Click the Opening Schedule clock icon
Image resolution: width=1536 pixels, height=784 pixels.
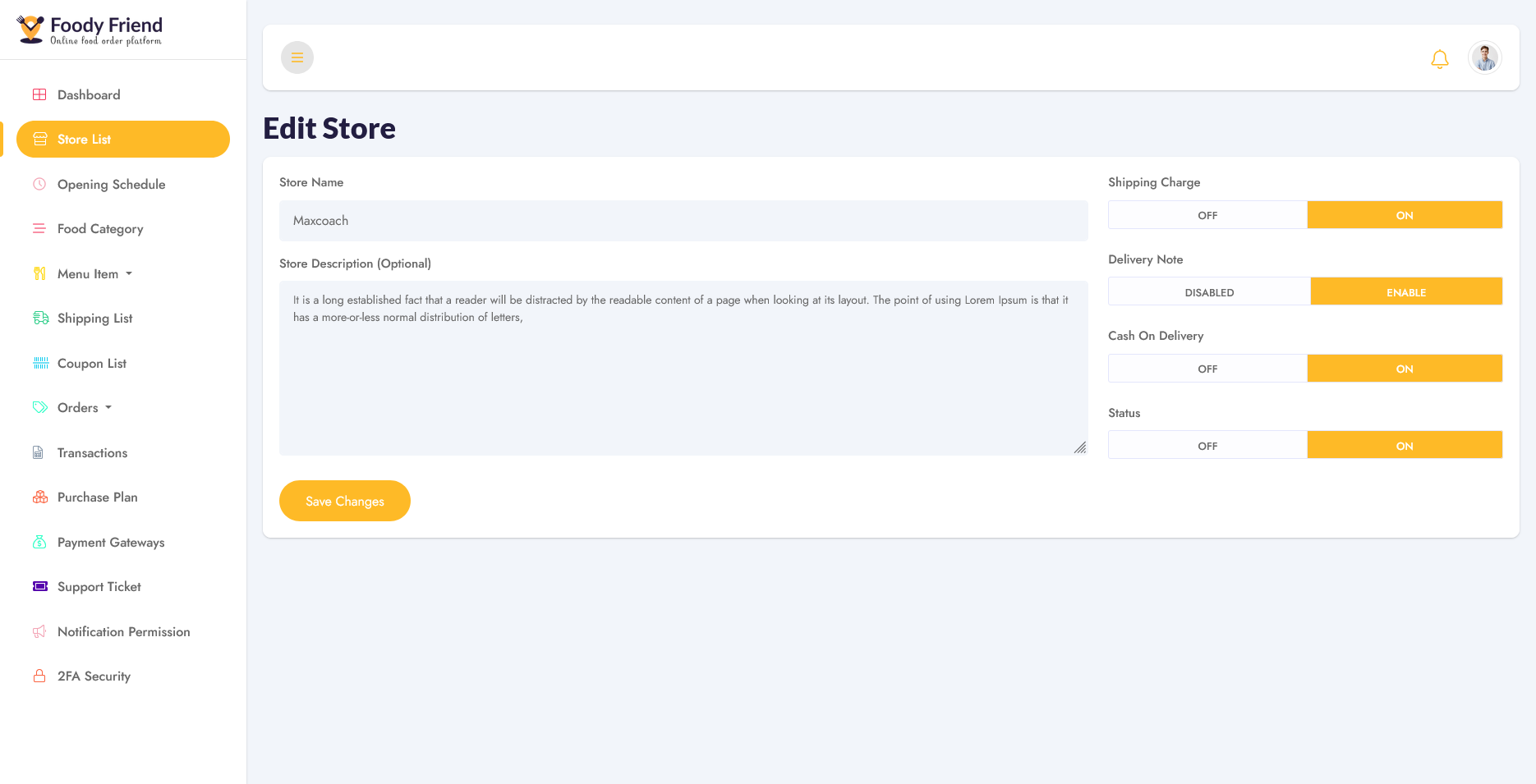pyautogui.click(x=39, y=184)
